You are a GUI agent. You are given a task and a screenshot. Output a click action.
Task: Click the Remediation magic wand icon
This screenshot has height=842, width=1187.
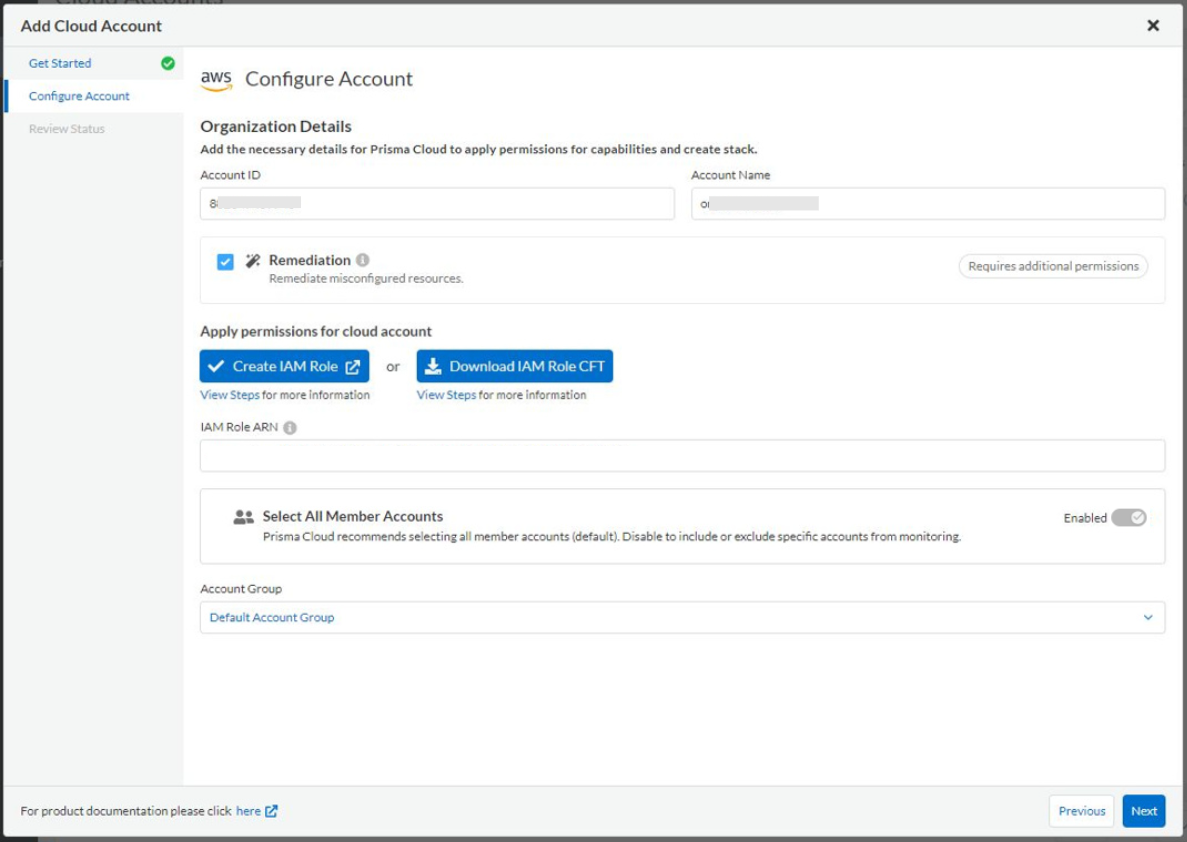(253, 260)
